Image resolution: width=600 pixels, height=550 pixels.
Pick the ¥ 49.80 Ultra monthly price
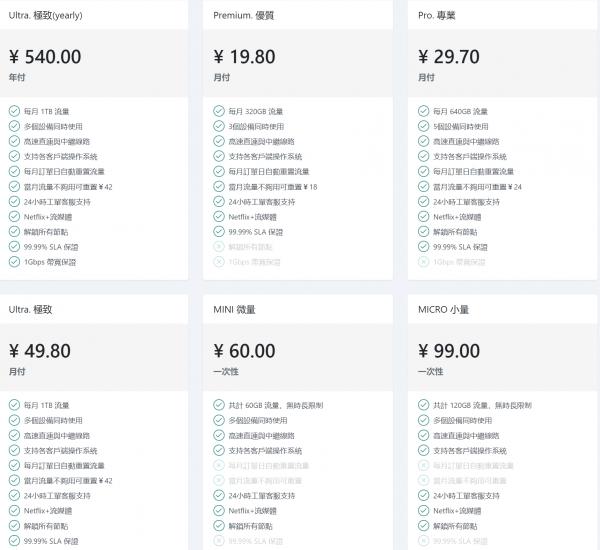(40, 350)
